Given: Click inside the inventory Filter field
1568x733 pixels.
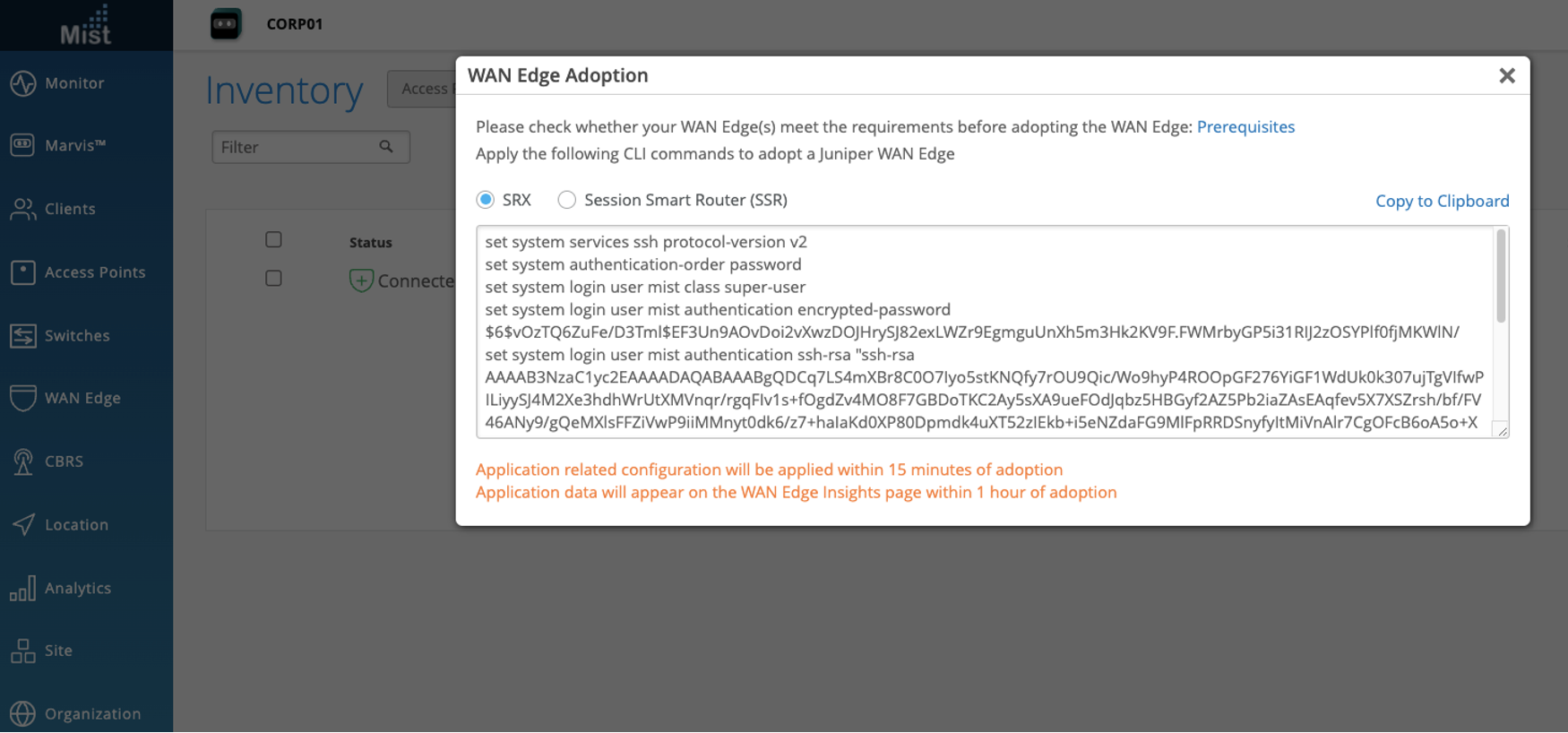Looking at the screenshot, I should coord(296,147).
